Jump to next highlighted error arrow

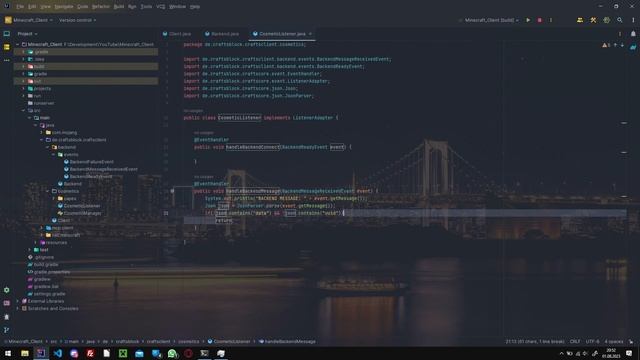(x=622, y=45)
